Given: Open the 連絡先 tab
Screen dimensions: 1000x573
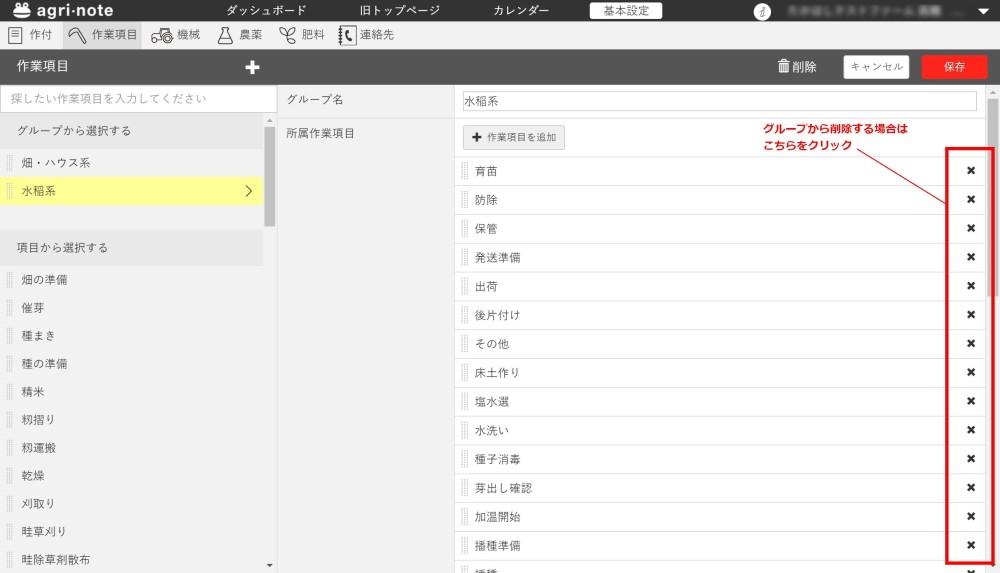Looking at the screenshot, I should (366, 35).
